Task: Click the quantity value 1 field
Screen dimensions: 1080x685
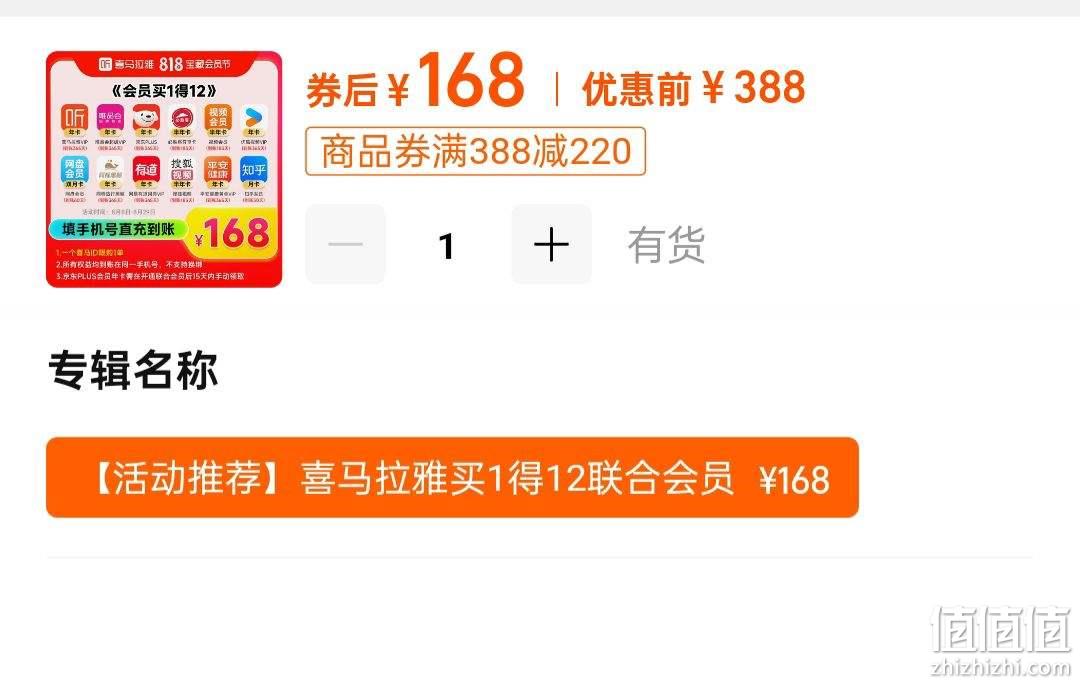Action: [x=448, y=246]
